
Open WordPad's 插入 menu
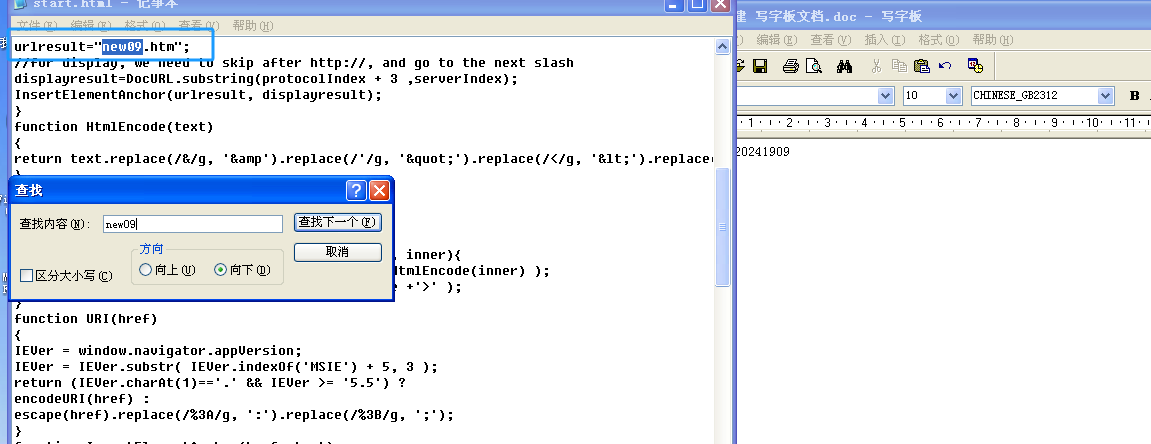click(885, 40)
